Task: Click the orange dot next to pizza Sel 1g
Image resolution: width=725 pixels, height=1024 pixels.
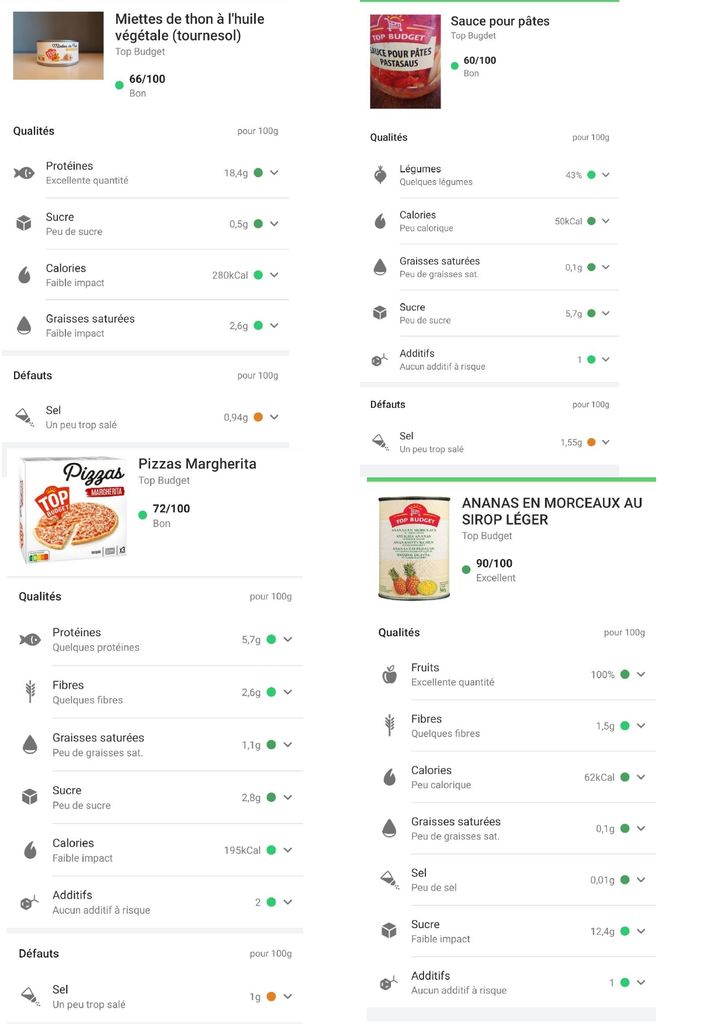Action: tap(271, 997)
